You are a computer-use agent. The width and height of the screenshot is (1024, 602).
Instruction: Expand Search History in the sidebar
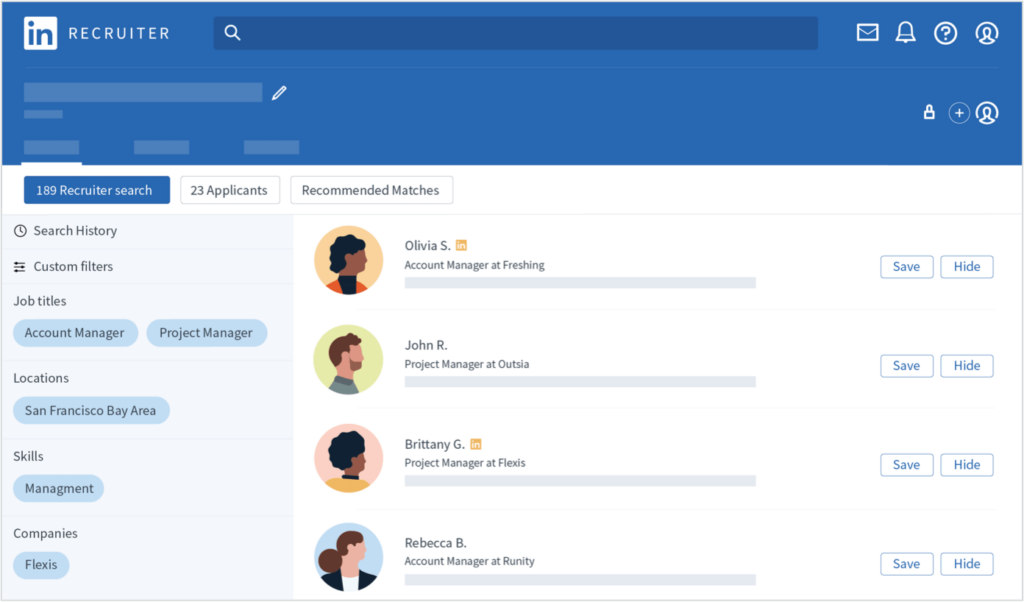click(x=75, y=230)
